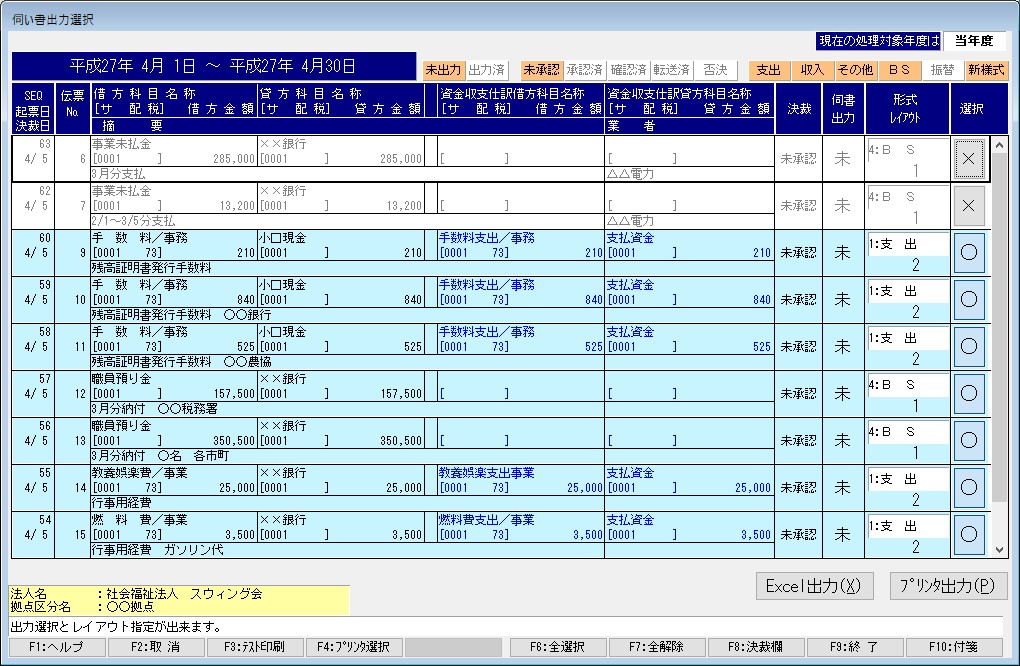Click the circle selection icon for slip No. 12
This screenshot has width=1020, height=666.
968,393
